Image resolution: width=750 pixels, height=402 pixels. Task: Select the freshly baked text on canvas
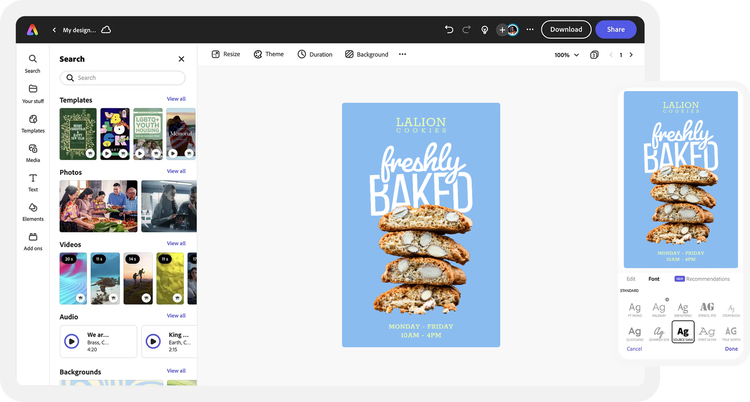421,179
